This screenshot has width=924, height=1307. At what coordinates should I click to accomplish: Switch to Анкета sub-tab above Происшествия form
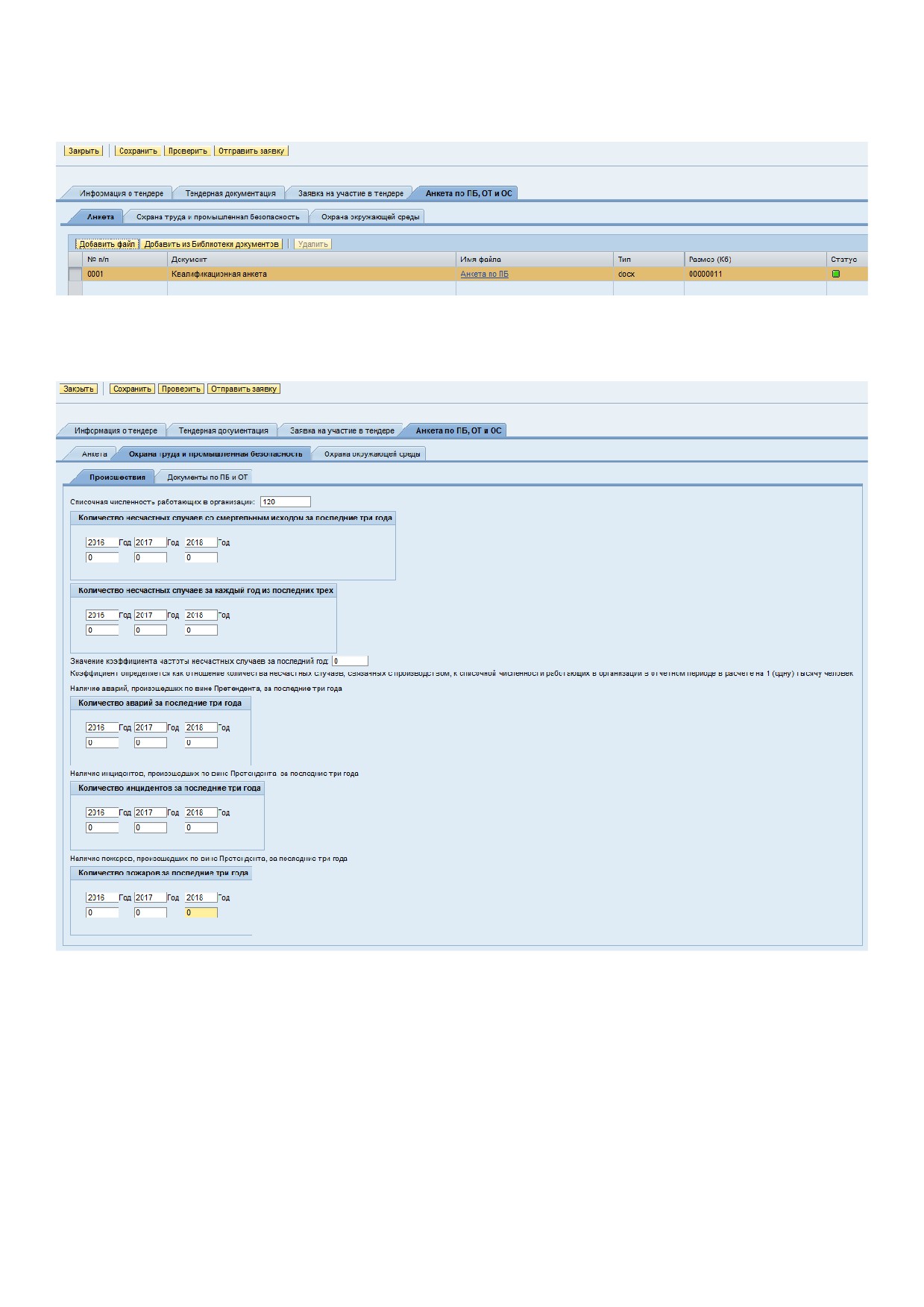94,454
